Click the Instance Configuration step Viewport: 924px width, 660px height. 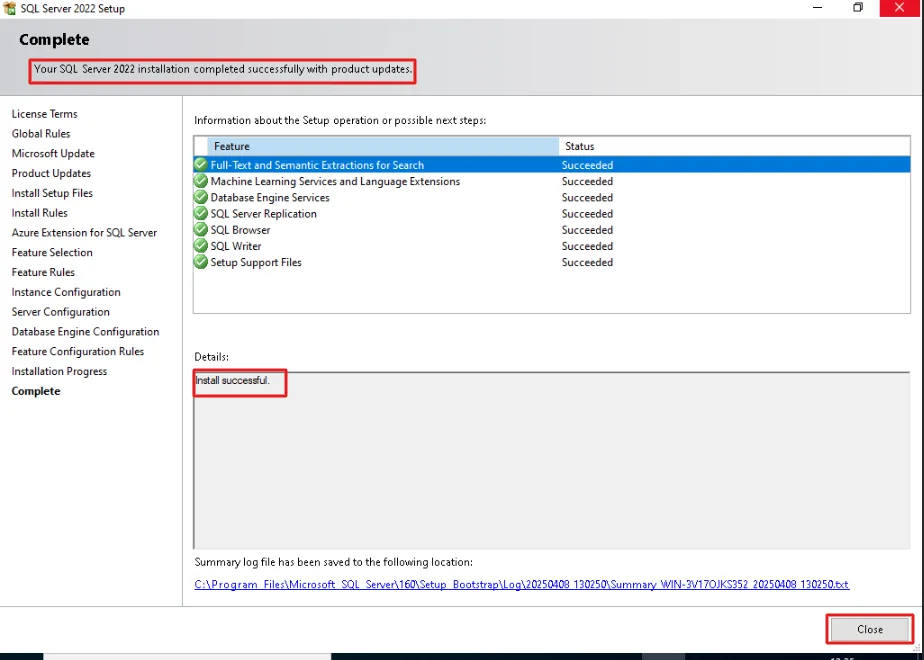click(x=66, y=292)
